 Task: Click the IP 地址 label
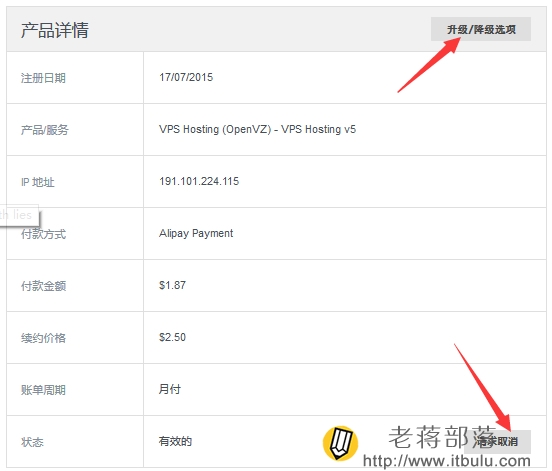(38, 182)
